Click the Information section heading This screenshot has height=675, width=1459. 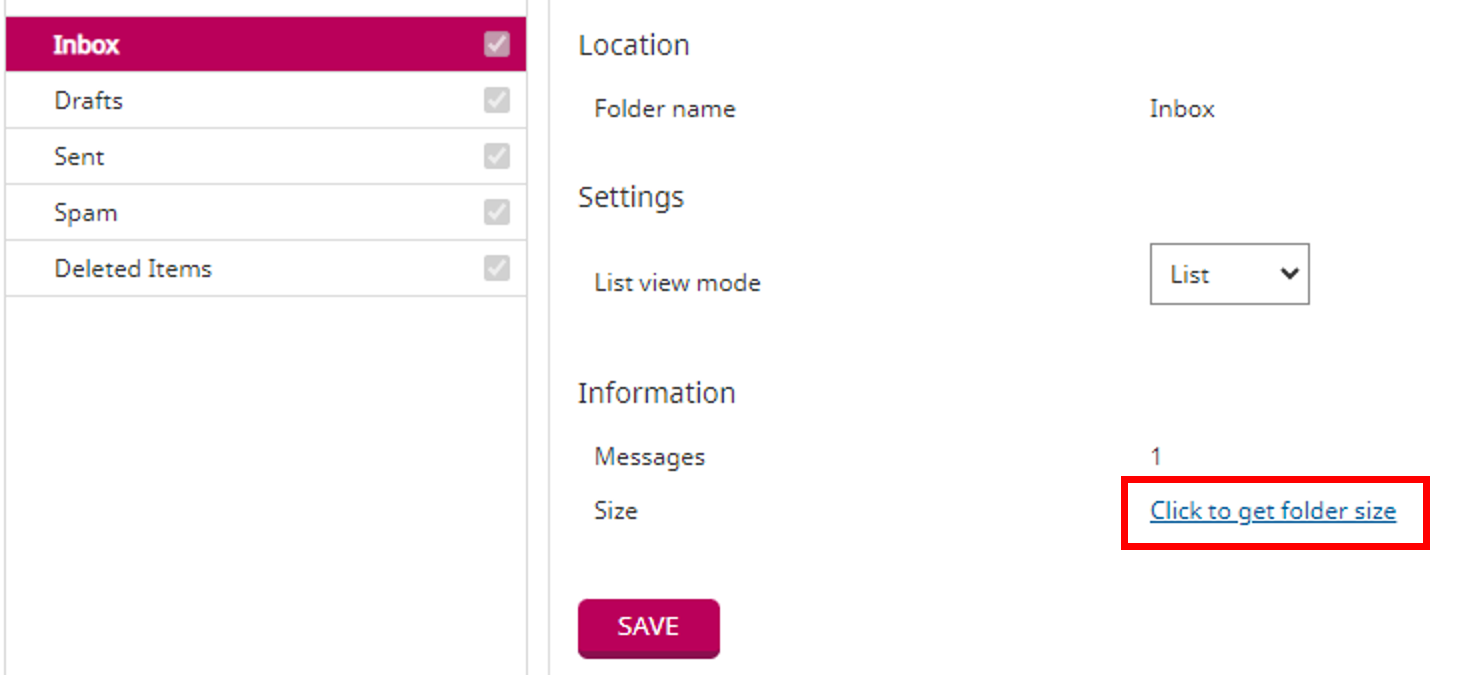click(656, 392)
